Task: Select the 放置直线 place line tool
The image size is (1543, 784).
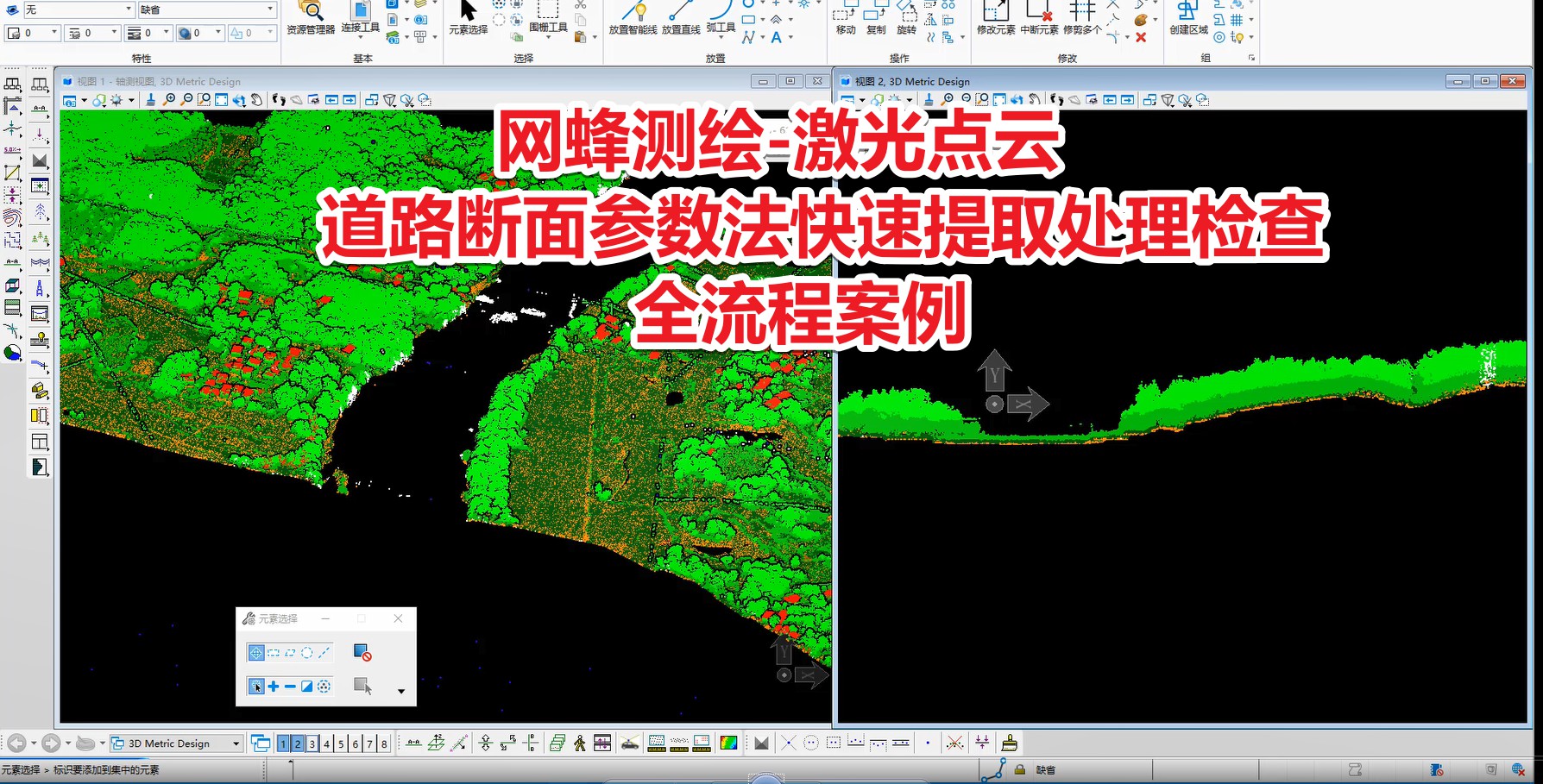Action: tap(681, 18)
